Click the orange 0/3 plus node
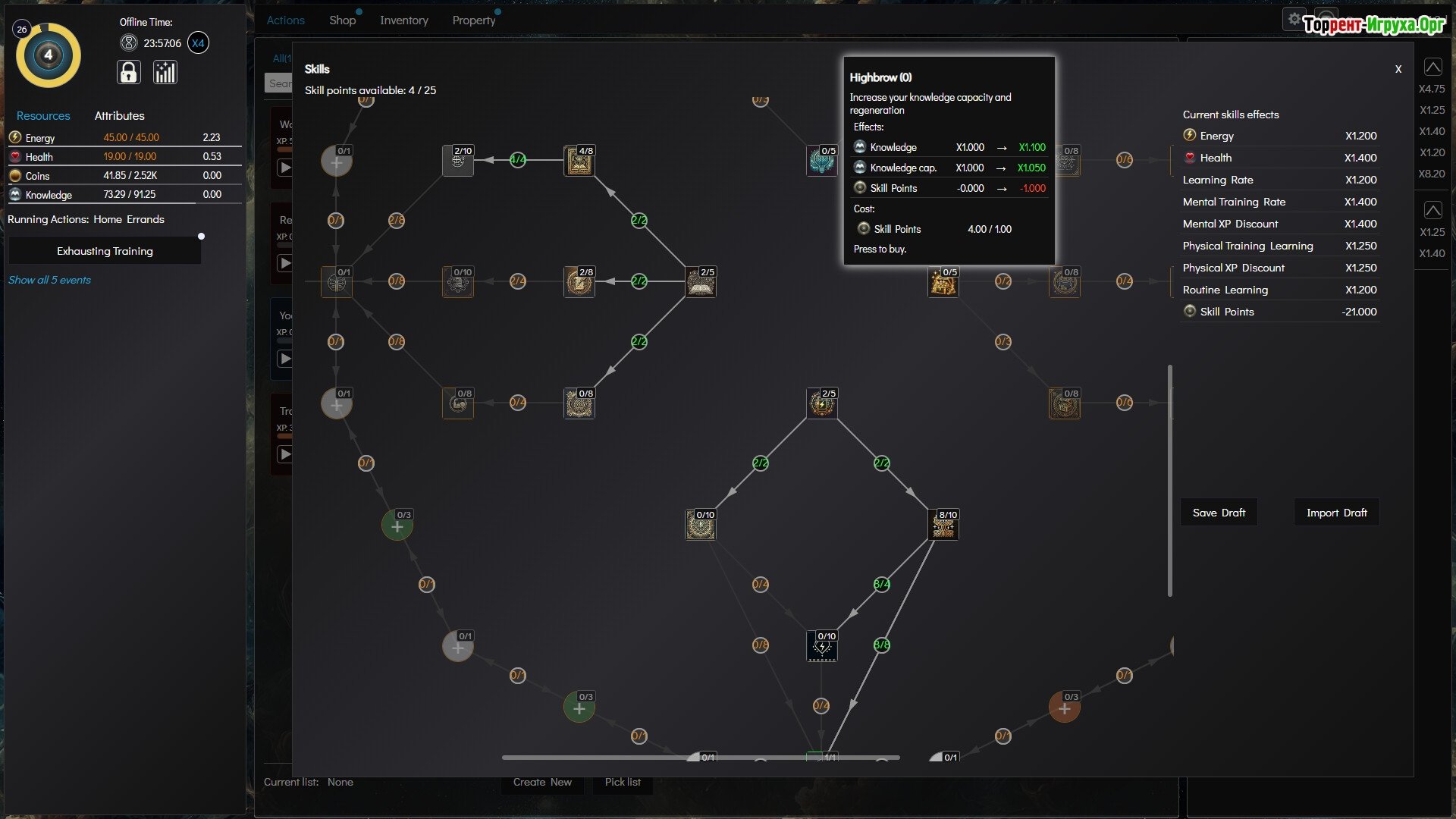The width and height of the screenshot is (1456, 819). click(x=1064, y=708)
